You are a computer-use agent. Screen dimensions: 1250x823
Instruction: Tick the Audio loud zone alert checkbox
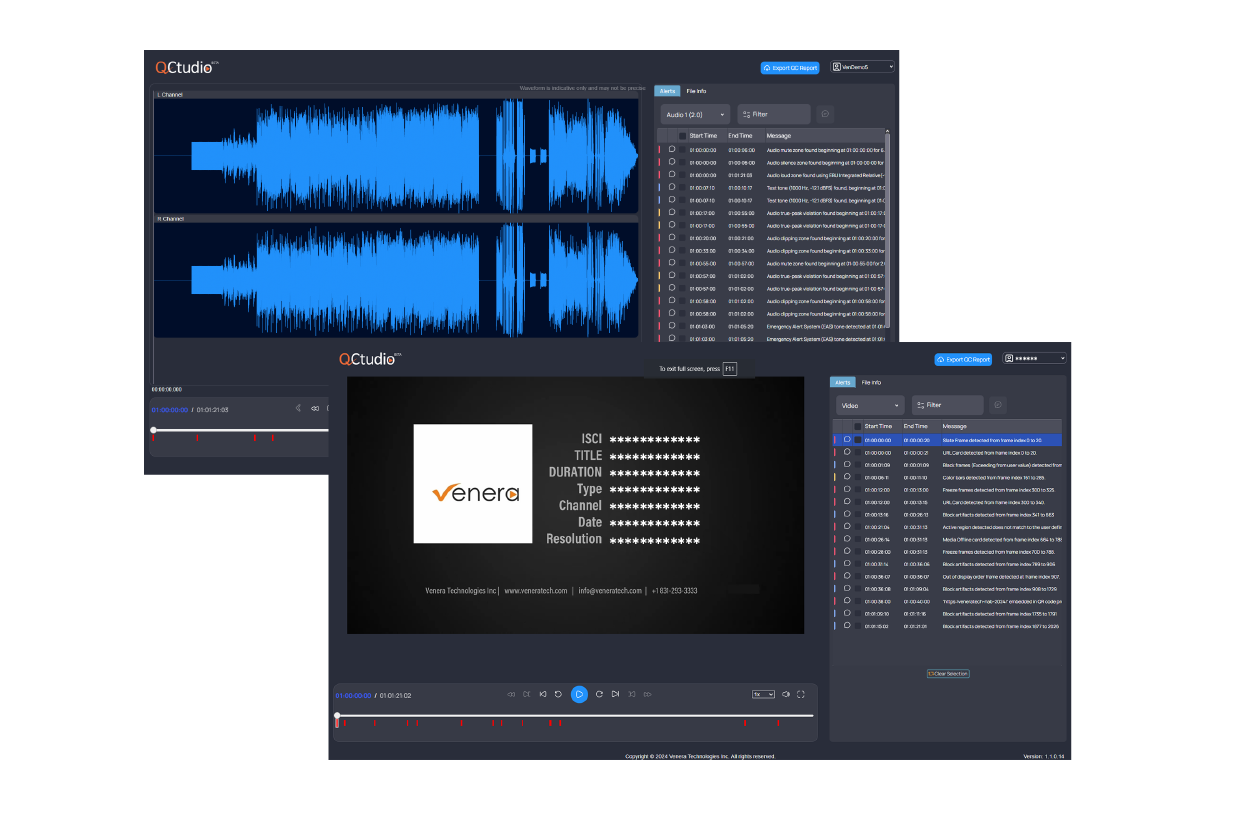pos(683,174)
